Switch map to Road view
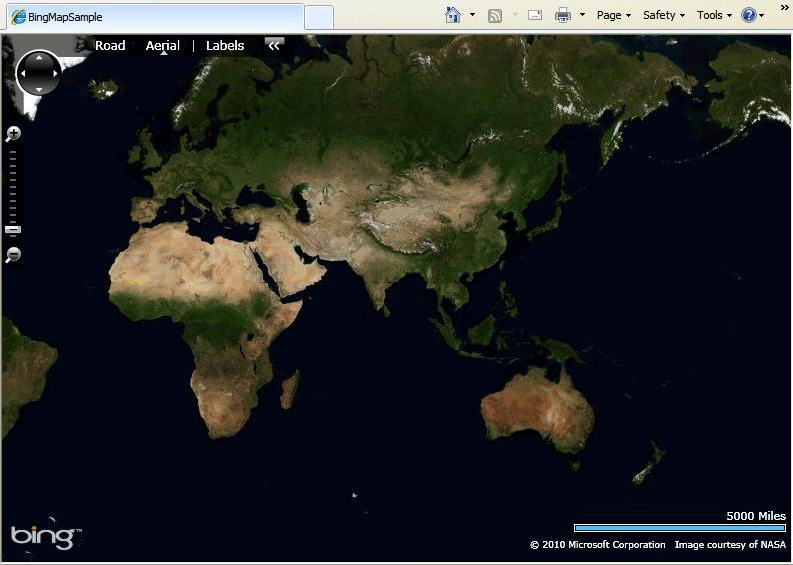The width and height of the screenshot is (793, 565). (110, 46)
